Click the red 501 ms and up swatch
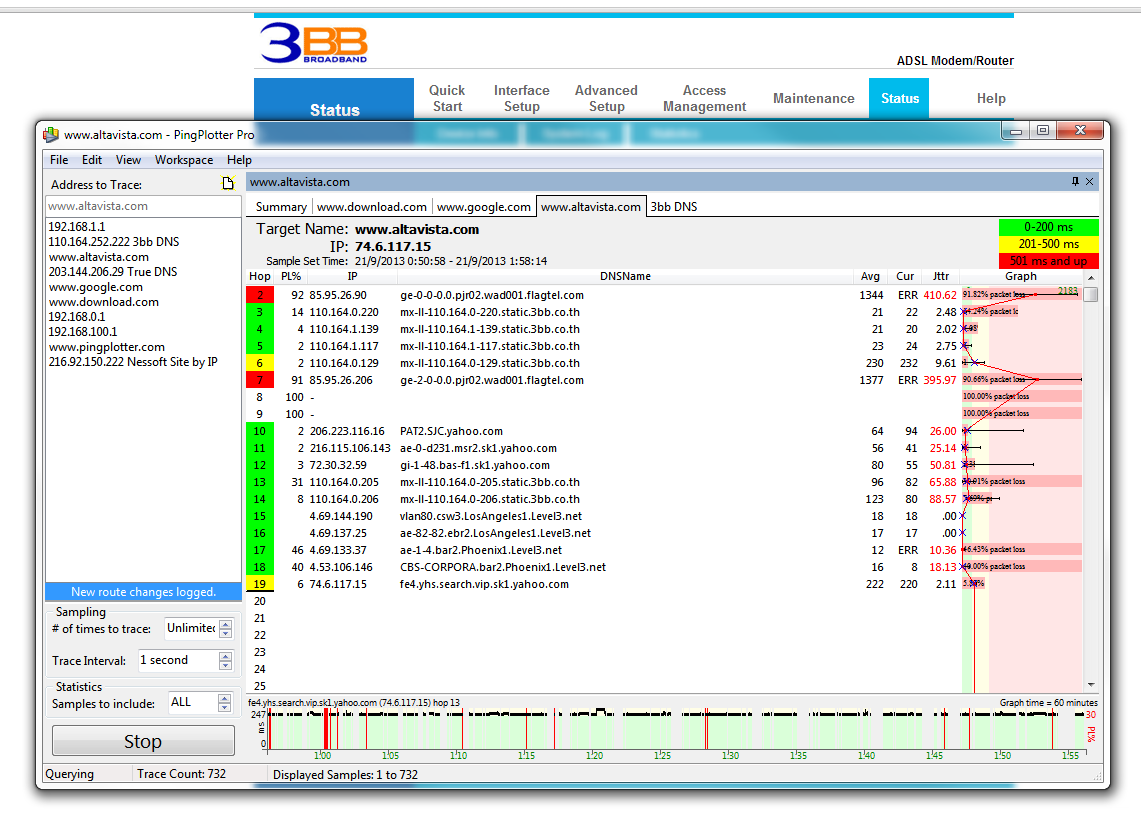This screenshot has height=819, width=1141. (1048, 261)
